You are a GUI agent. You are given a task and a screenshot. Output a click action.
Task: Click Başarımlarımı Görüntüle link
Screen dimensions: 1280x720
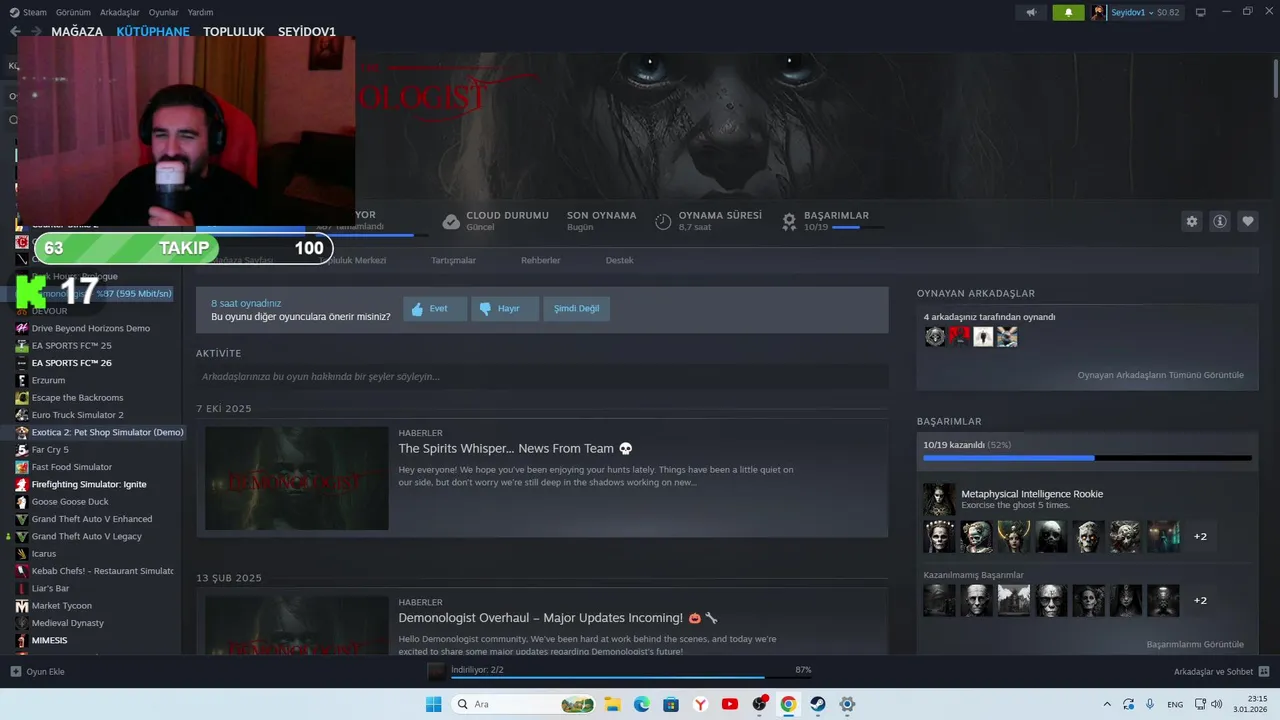[x=1195, y=644]
